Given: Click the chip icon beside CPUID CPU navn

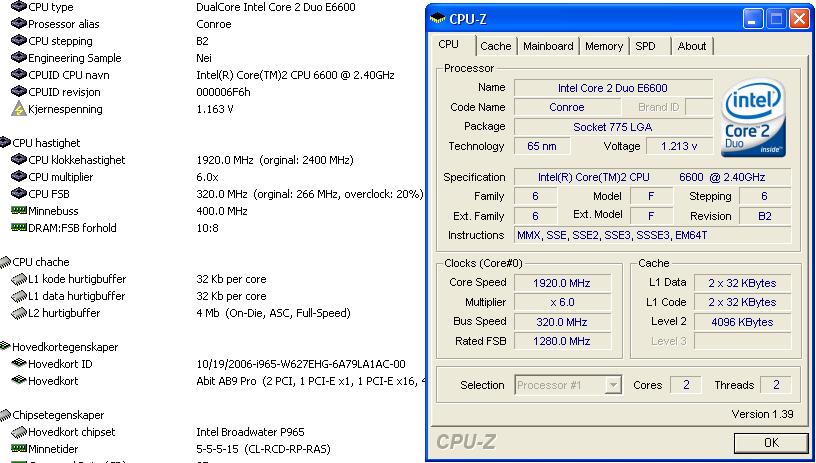Looking at the screenshot, I should [19, 74].
